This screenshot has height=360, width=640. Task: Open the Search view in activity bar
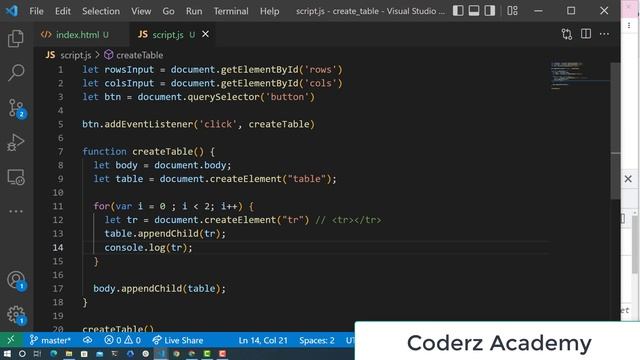(16, 73)
